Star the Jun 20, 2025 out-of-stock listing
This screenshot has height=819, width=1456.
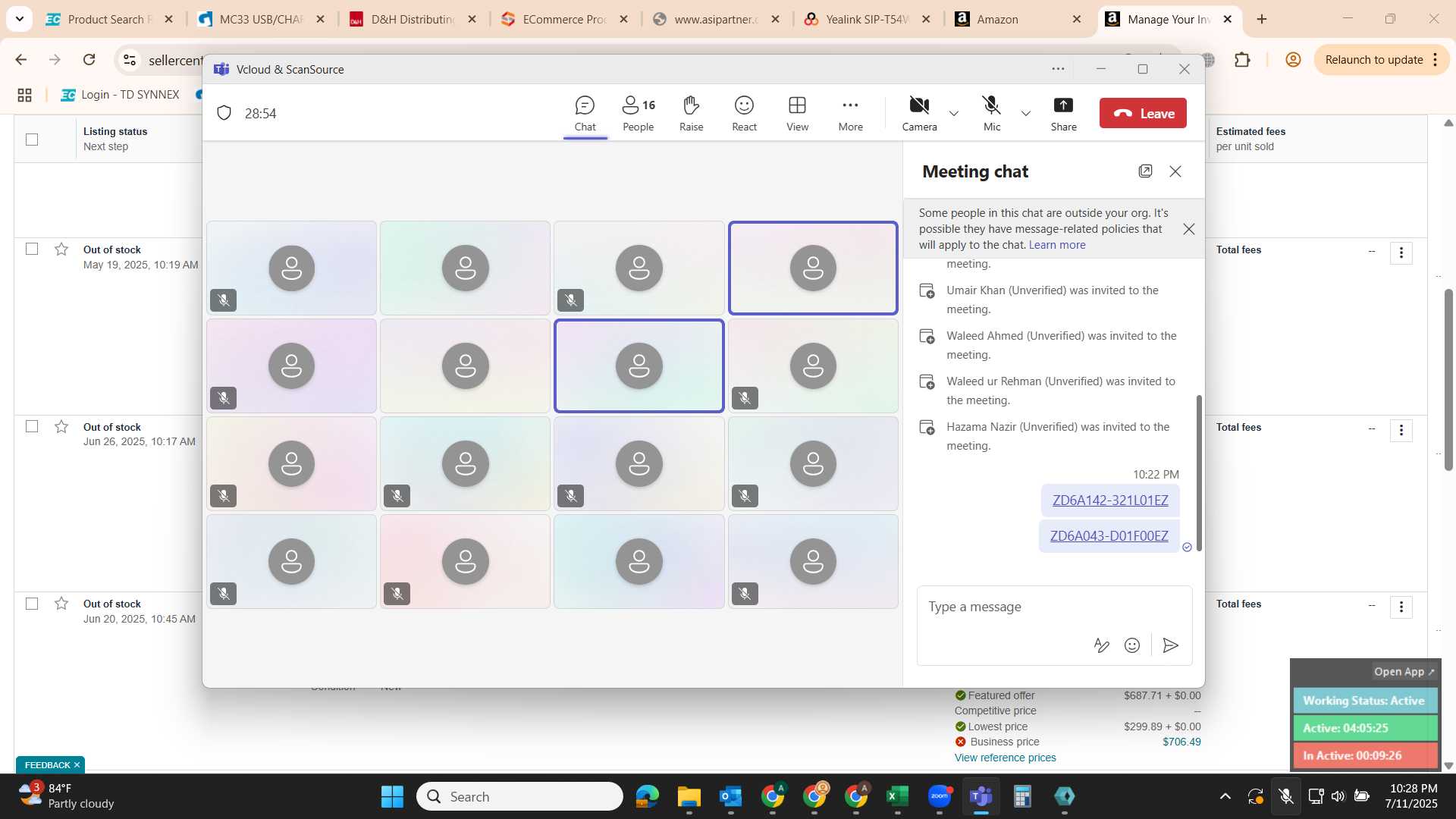61,604
